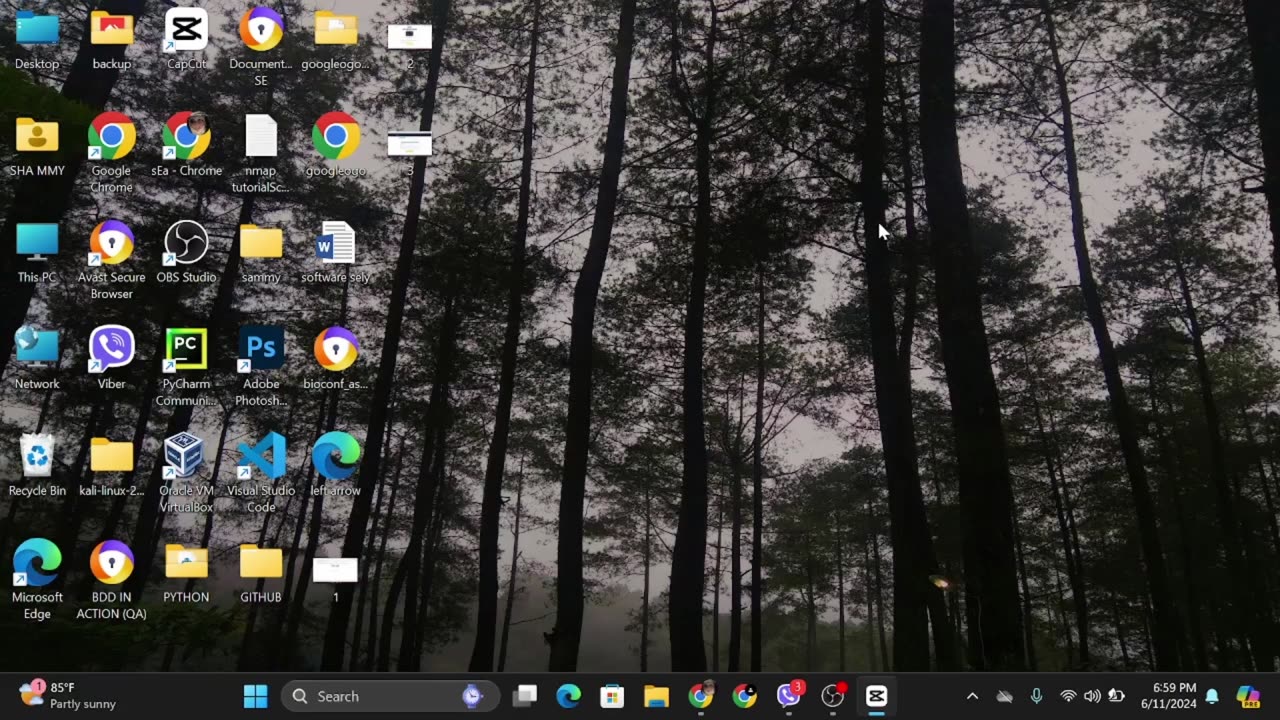The width and height of the screenshot is (1280, 720).
Task: Select the OBS Studio desktop icon
Action: pyautogui.click(x=186, y=252)
